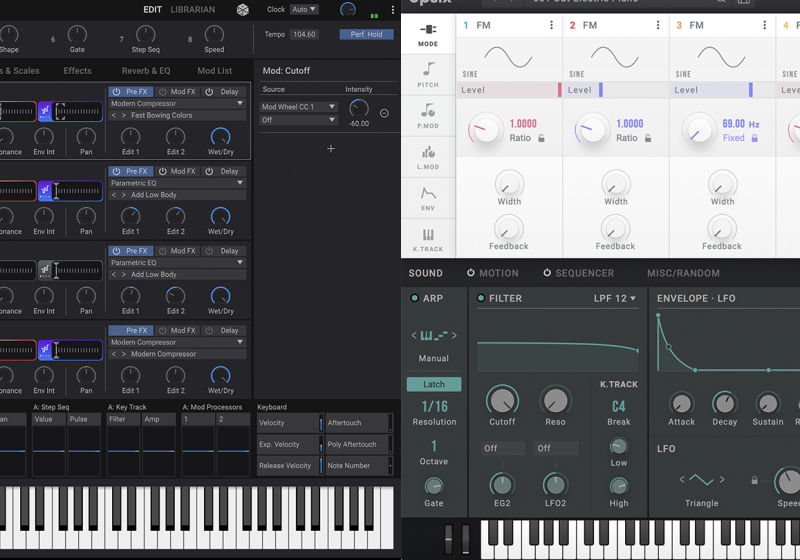Image resolution: width=800 pixels, height=560 pixels.
Task: Expand the Mod Wheel CC 1 source dropdown
Action: [x=298, y=107]
